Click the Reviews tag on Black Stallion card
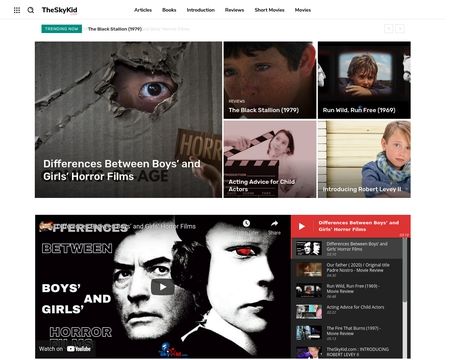The height and width of the screenshot is (360, 450). tap(237, 101)
